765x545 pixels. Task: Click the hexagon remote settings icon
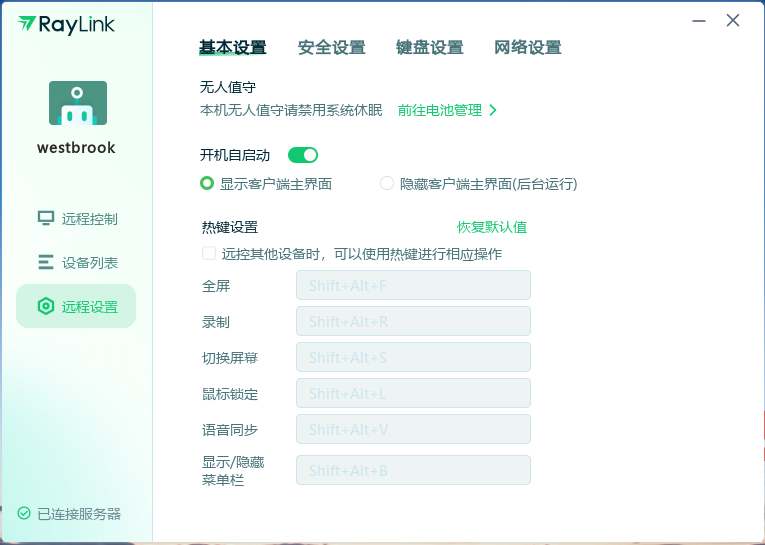(46, 306)
